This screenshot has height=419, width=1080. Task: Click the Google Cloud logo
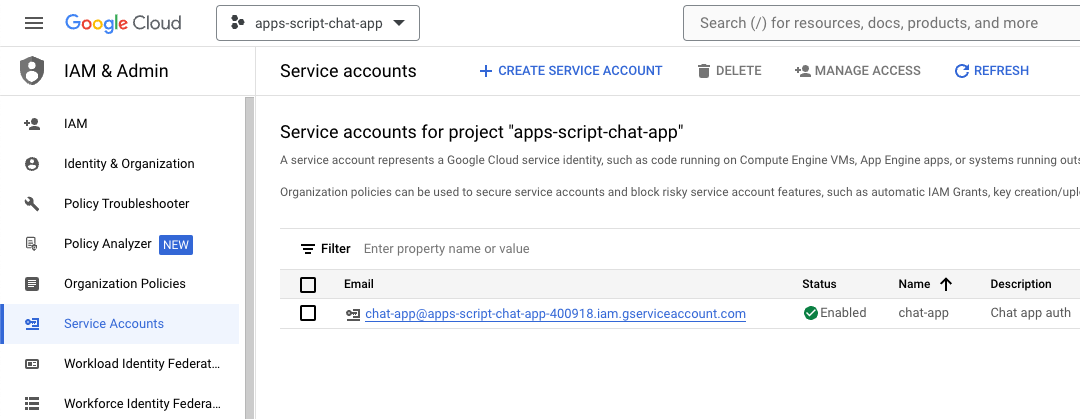[x=123, y=23]
